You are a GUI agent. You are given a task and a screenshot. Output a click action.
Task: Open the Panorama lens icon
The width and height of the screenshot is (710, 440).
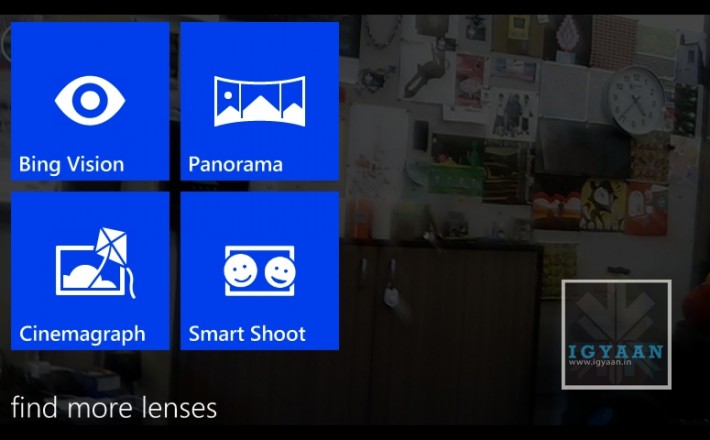pyautogui.click(x=259, y=101)
